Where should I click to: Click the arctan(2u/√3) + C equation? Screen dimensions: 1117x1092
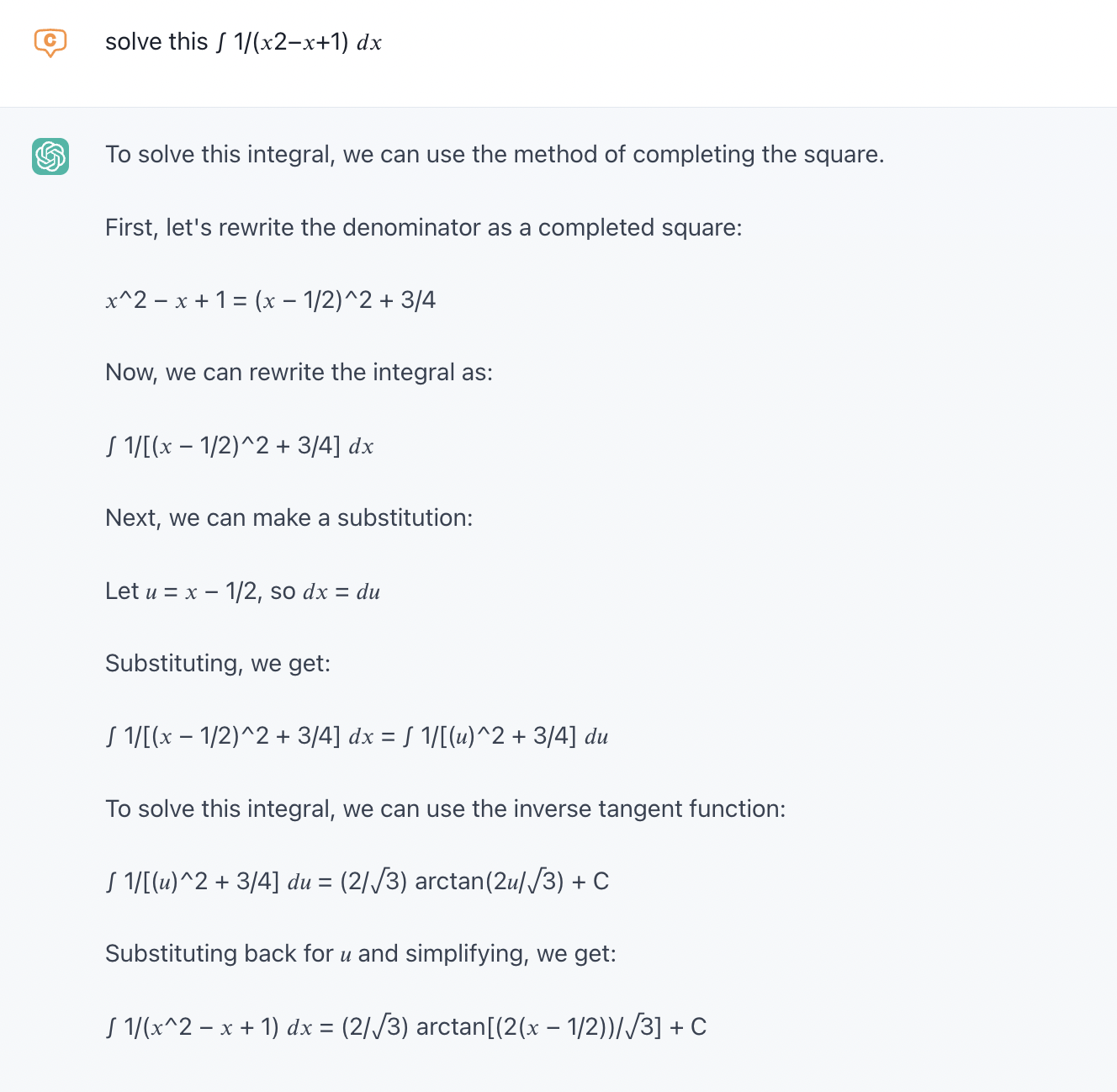pyautogui.click(x=357, y=882)
